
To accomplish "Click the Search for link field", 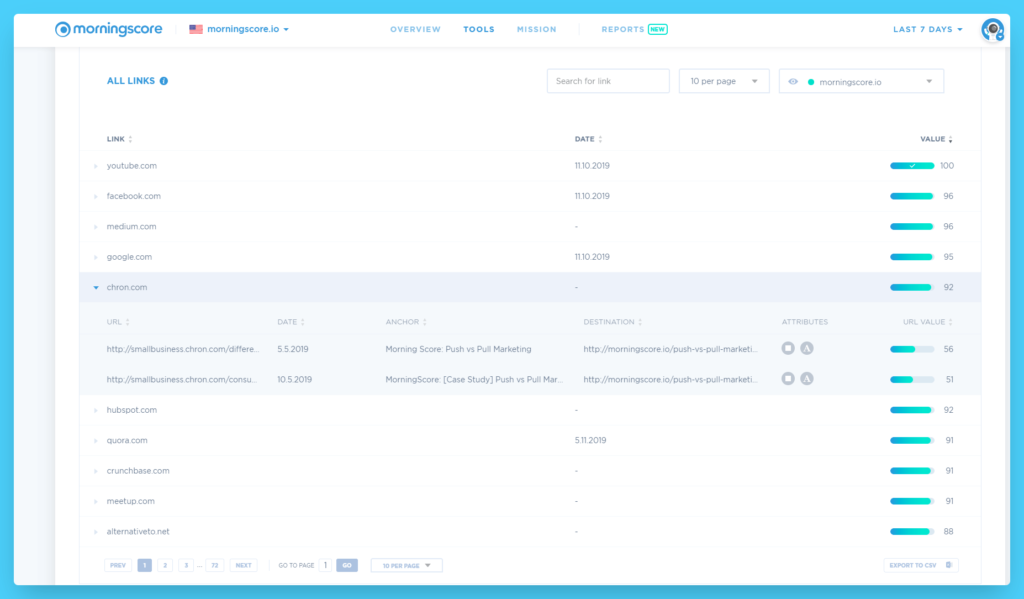I will coord(608,81).
